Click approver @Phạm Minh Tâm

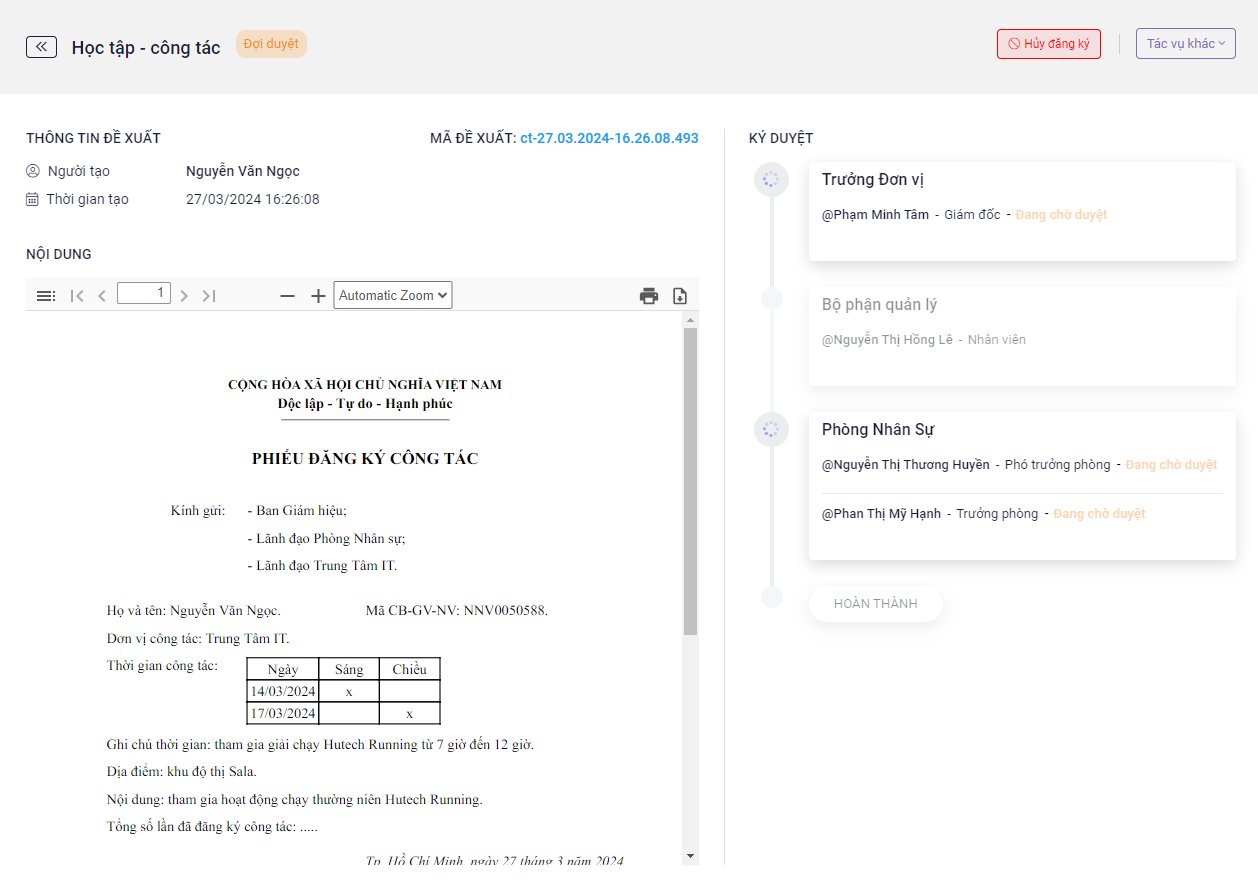(x=875, y=215)
